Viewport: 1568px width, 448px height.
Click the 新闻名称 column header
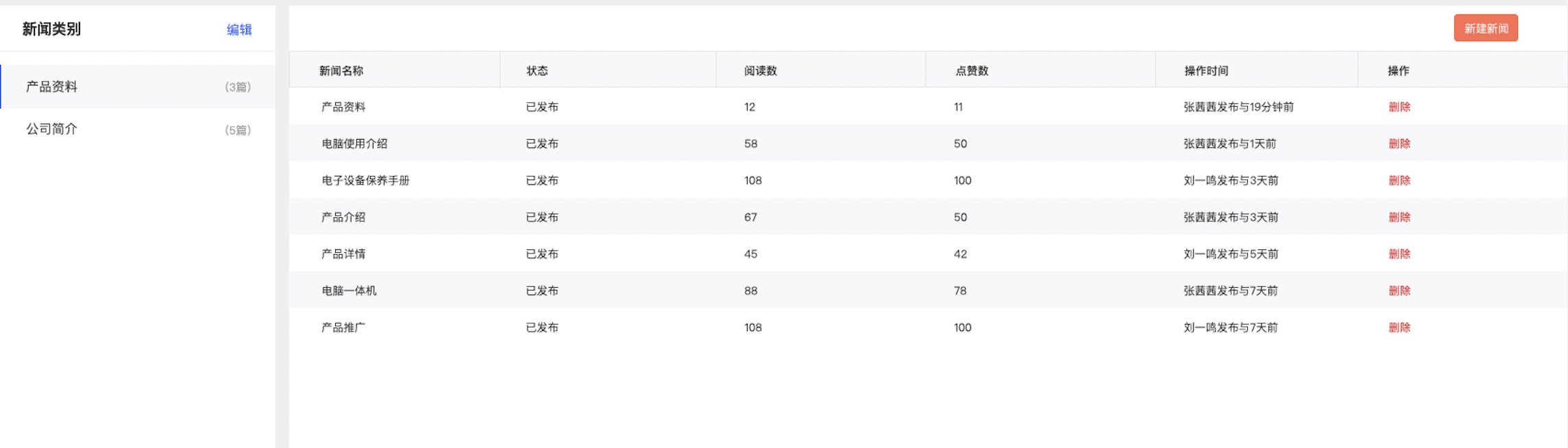[341, 71]
